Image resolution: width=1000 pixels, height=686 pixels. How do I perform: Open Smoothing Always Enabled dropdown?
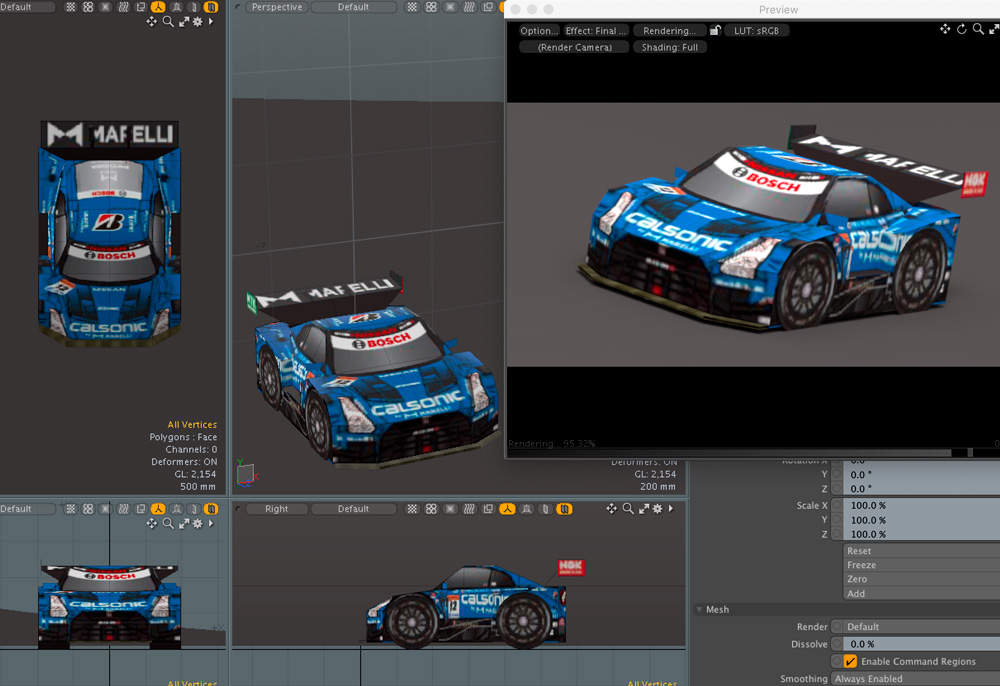pos(915,678)
